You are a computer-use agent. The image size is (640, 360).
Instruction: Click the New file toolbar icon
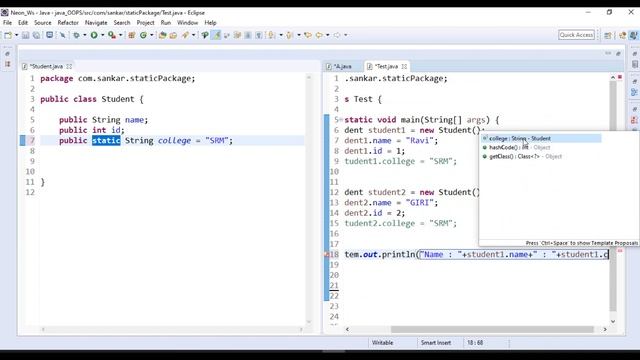[8, 35]
